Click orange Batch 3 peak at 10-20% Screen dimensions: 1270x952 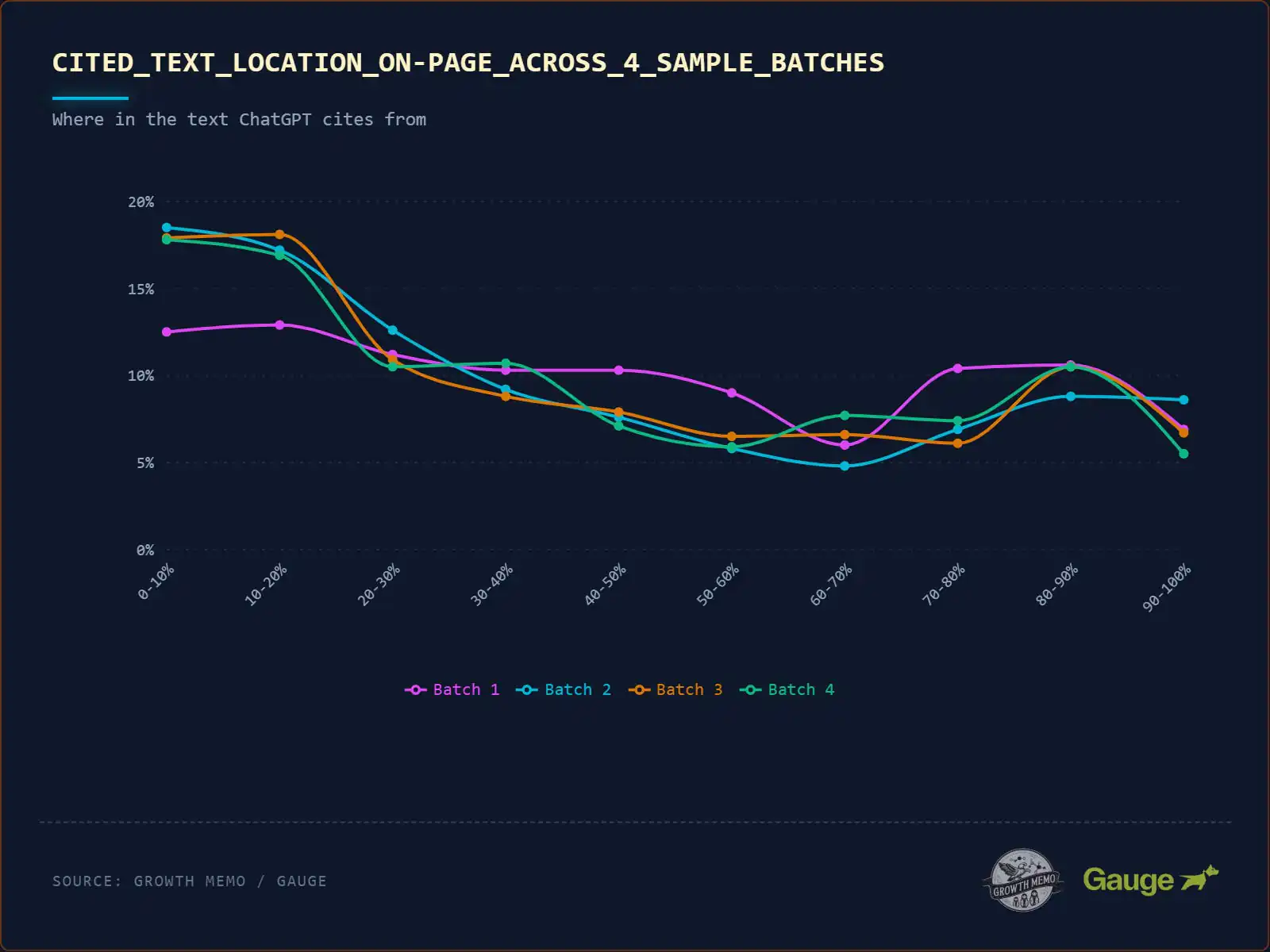tap(279, 235)
